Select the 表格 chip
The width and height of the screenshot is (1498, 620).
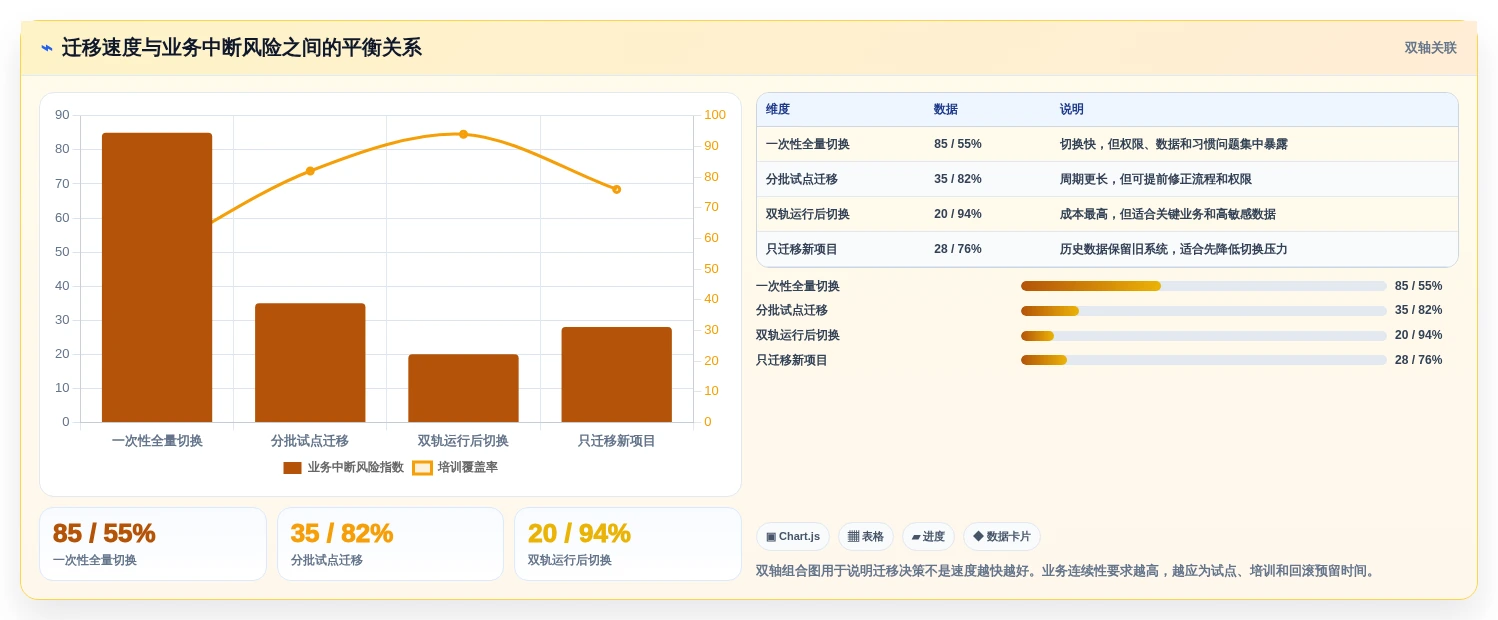pyautogui.click(x=866, y=536)
